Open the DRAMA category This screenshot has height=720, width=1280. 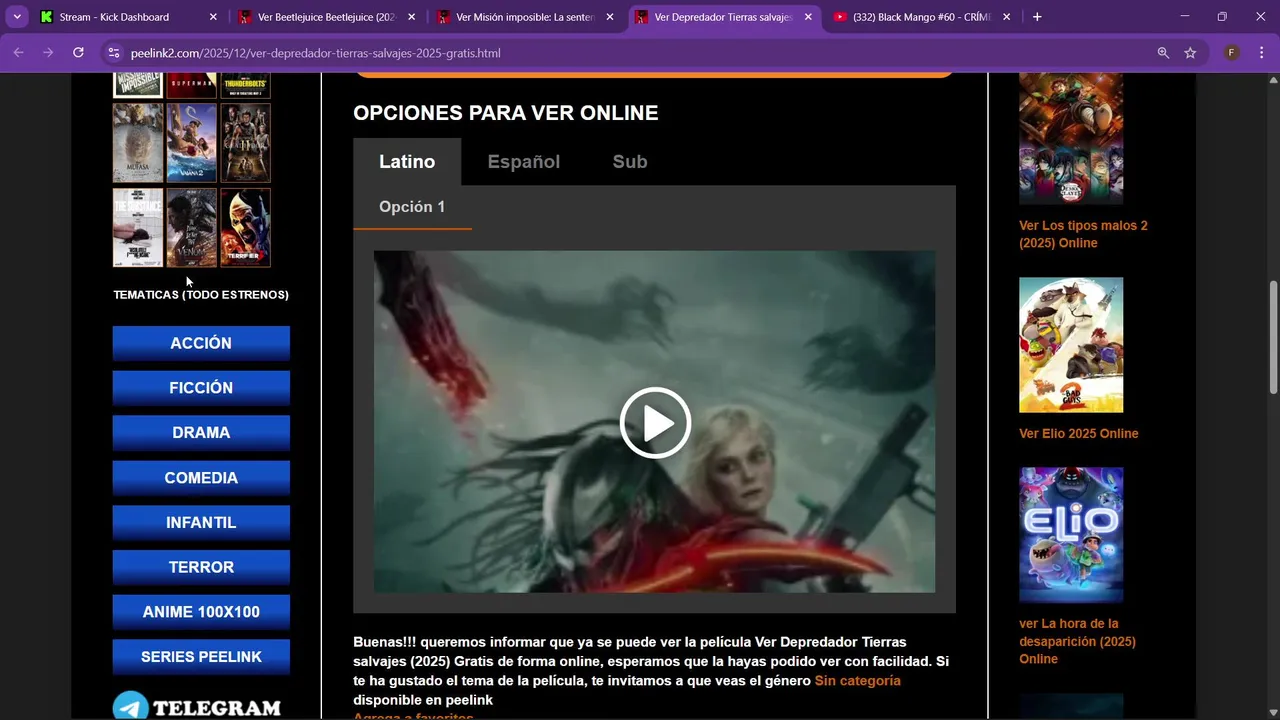201,433
